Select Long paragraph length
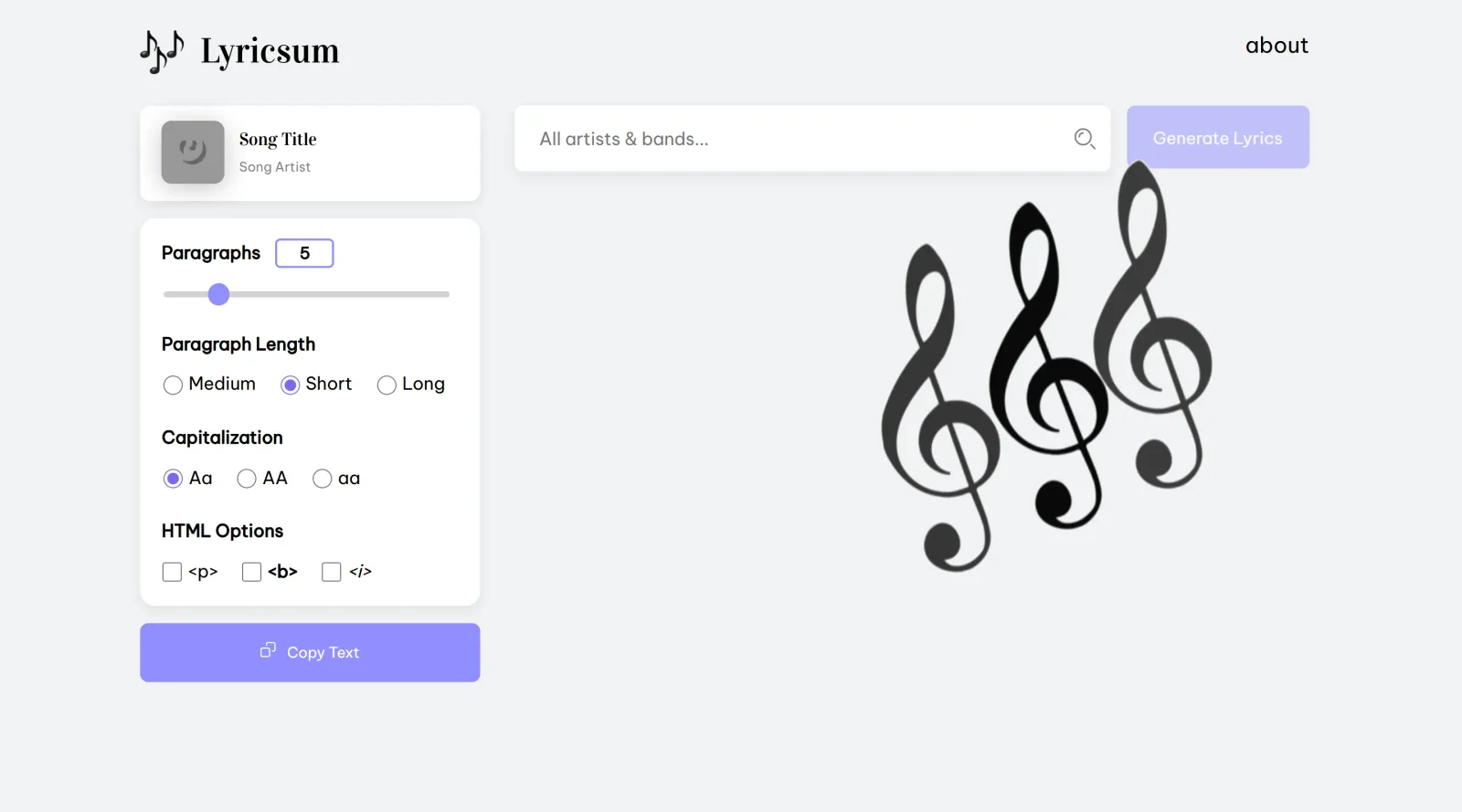The width and height of the screenshot is (1462, 812). (x=386, y=385)
